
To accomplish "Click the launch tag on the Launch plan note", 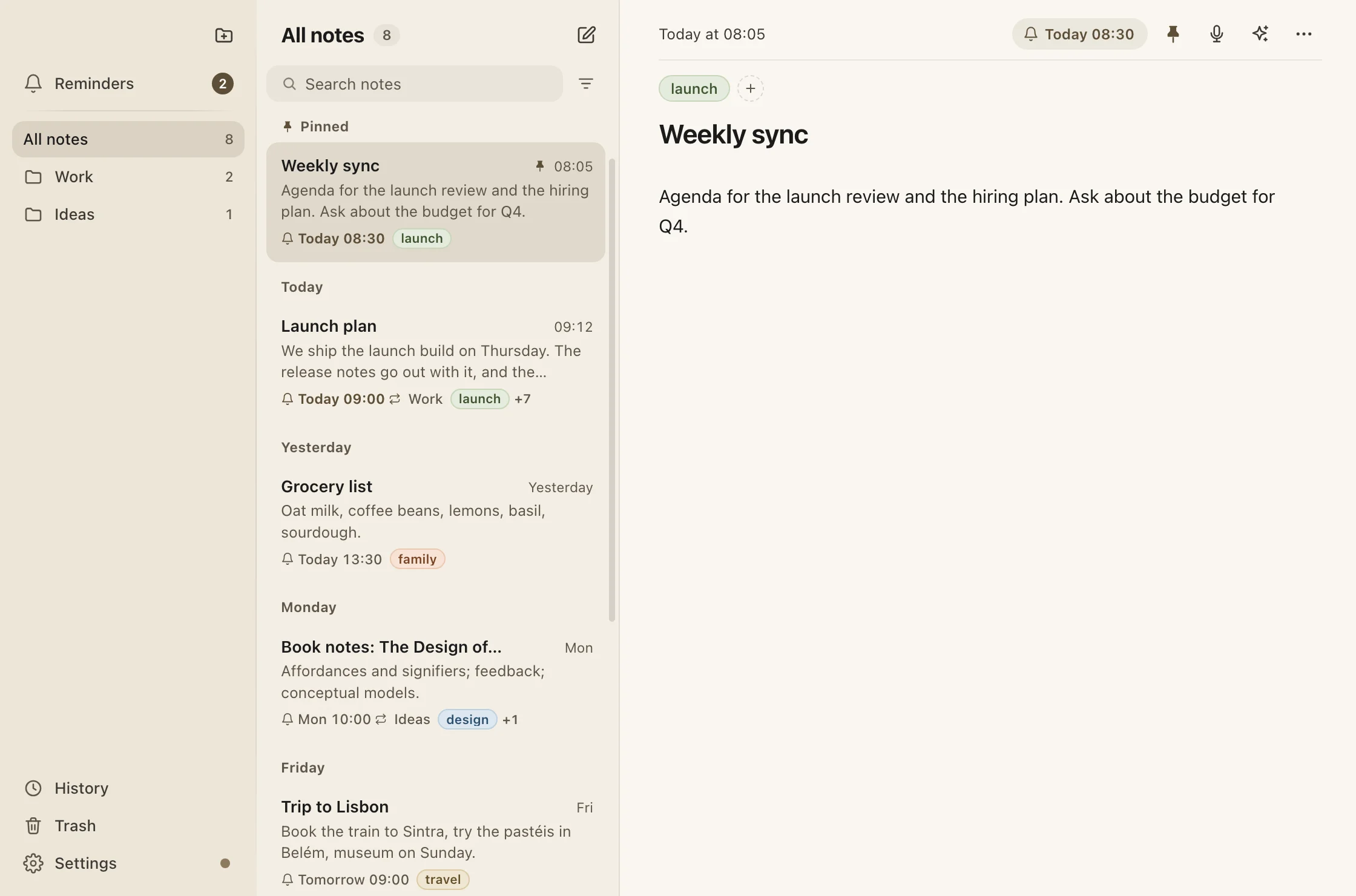I will 479,399.
